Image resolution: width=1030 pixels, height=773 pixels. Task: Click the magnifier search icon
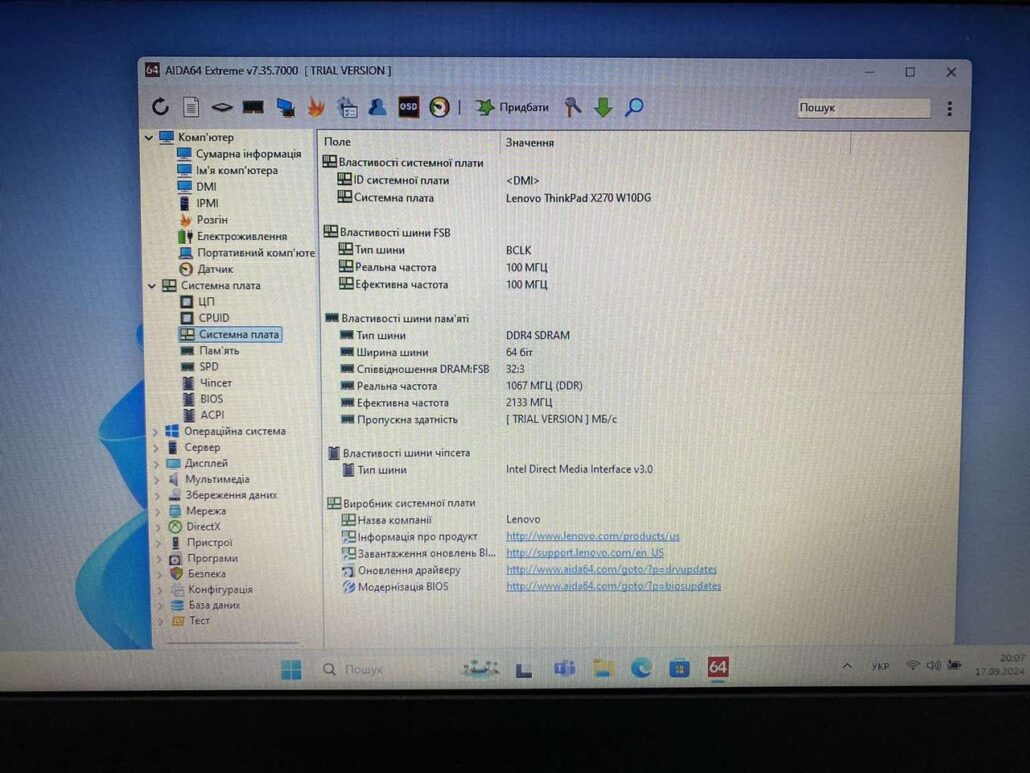[634, 107]
